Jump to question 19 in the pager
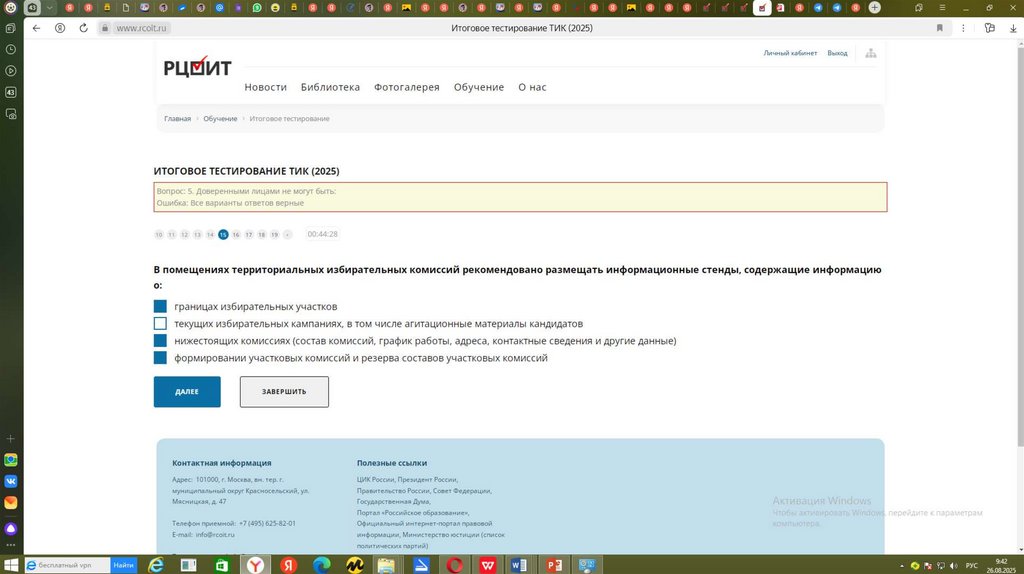 pyautogui.click(x=274, y=234)
